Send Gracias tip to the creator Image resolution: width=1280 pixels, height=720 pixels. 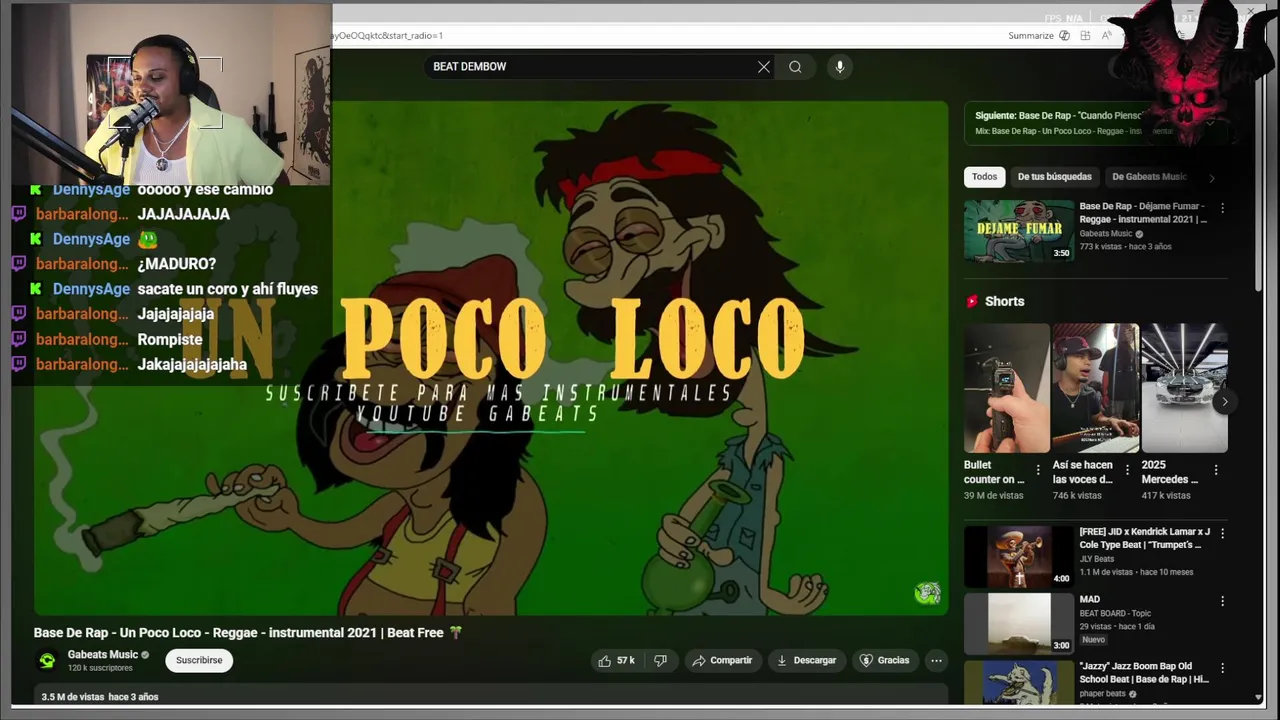[x=885, y=660]
